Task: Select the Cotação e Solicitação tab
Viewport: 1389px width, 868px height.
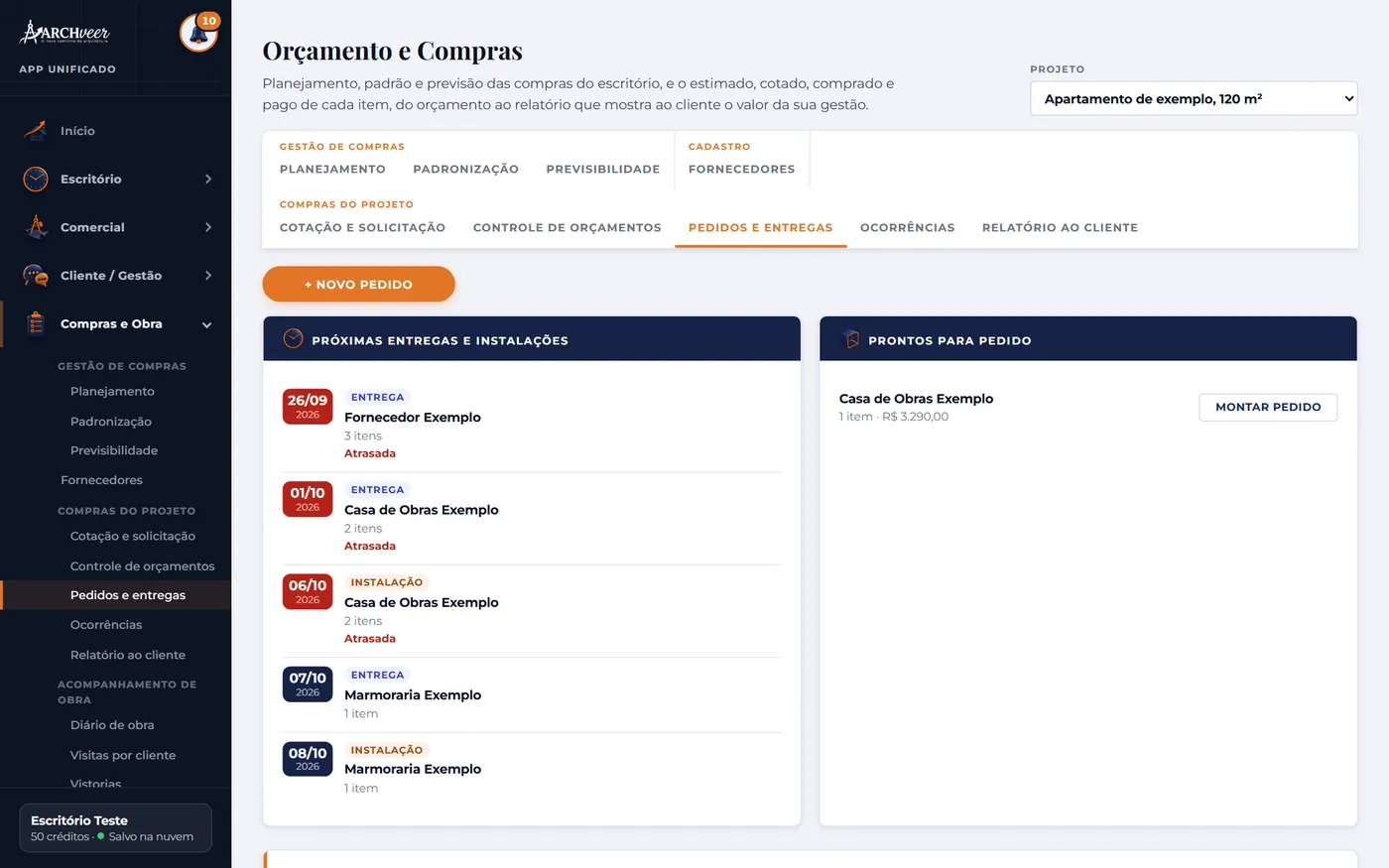Action: tap(363, 227)
